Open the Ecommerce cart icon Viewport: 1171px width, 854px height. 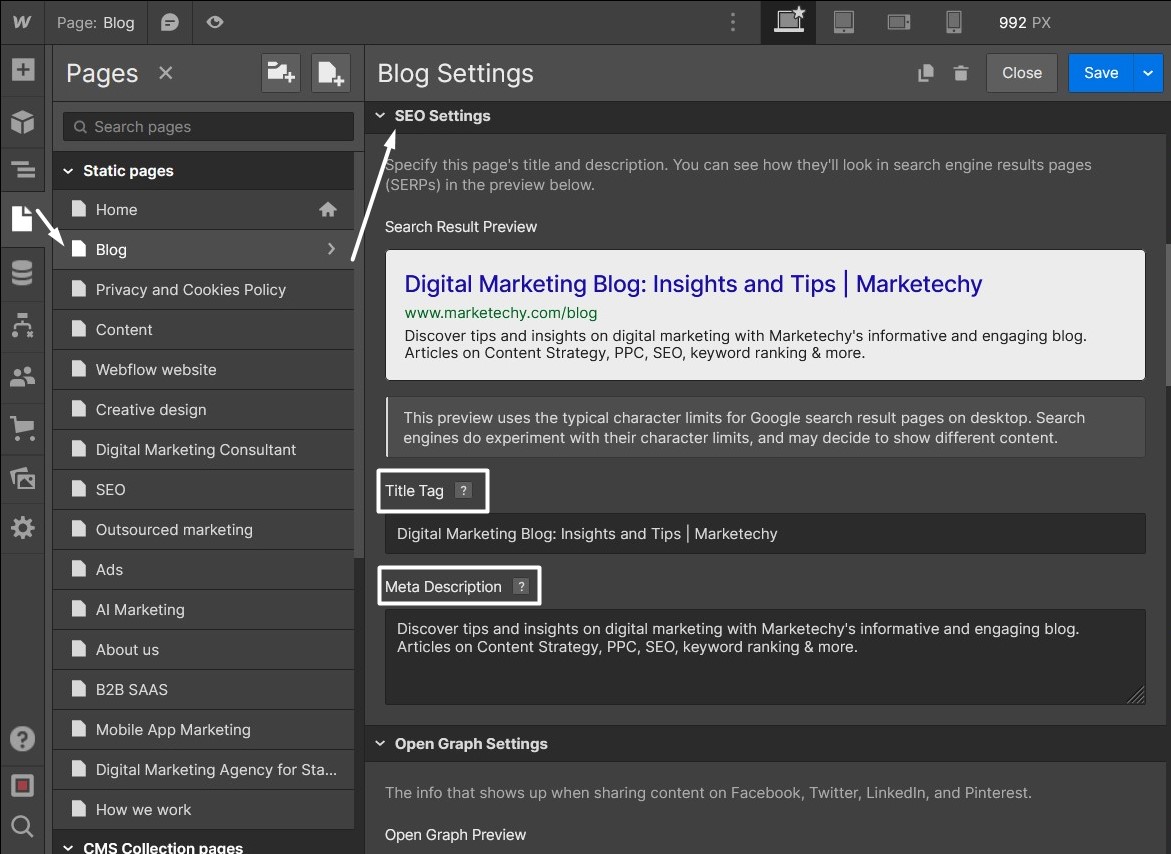22,429
